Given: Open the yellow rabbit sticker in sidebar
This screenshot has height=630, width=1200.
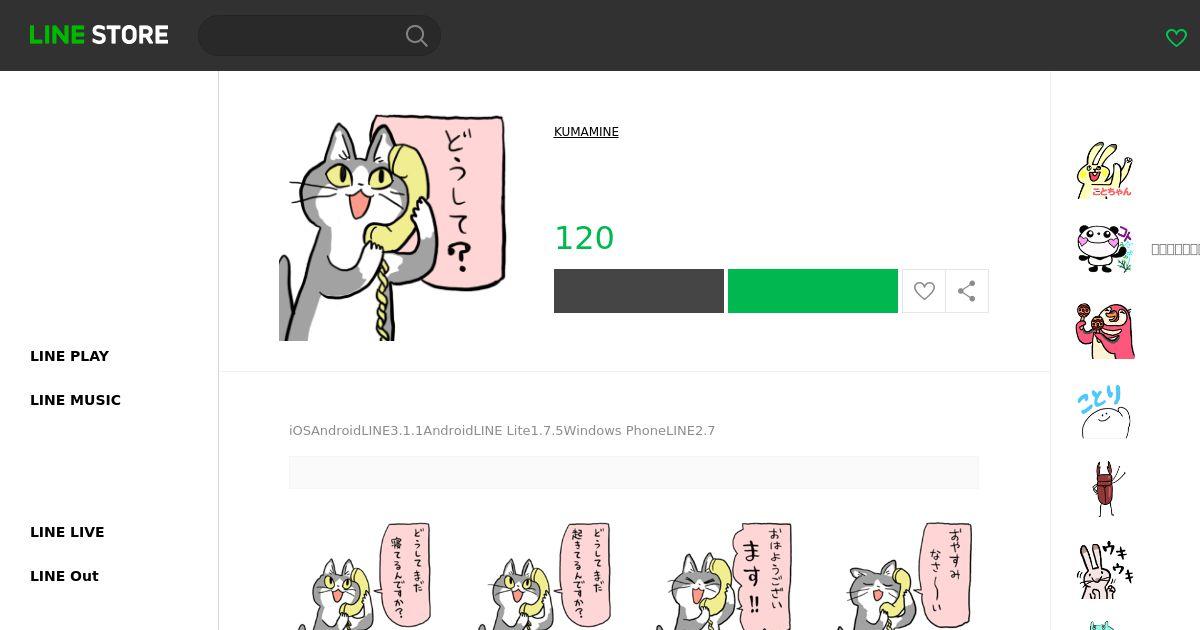Looking at the screenshot, I should click(1105, 170).
